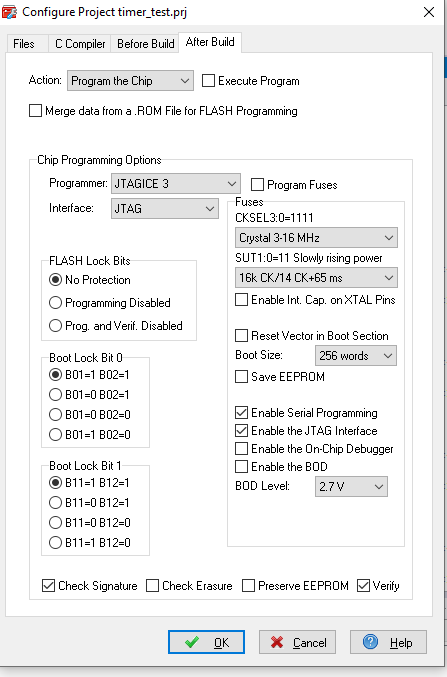447x677 pixels.
Task: Click the red X Cancel button
Action: point(297,642)
